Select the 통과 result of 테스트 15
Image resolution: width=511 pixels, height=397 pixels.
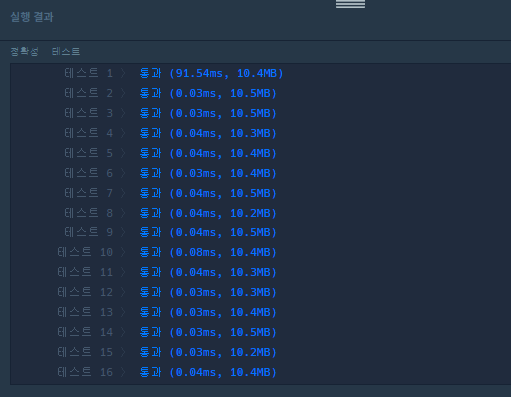tap(208, 352)
